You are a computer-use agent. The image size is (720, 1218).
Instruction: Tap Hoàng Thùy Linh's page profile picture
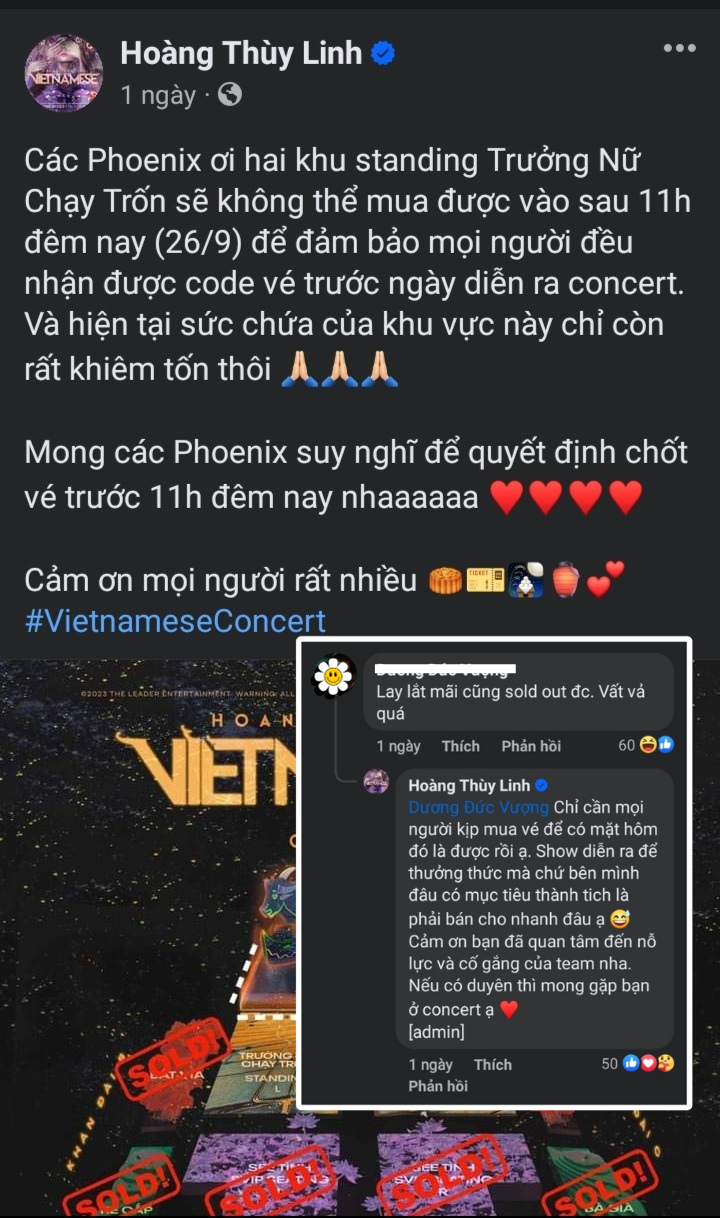63,72
